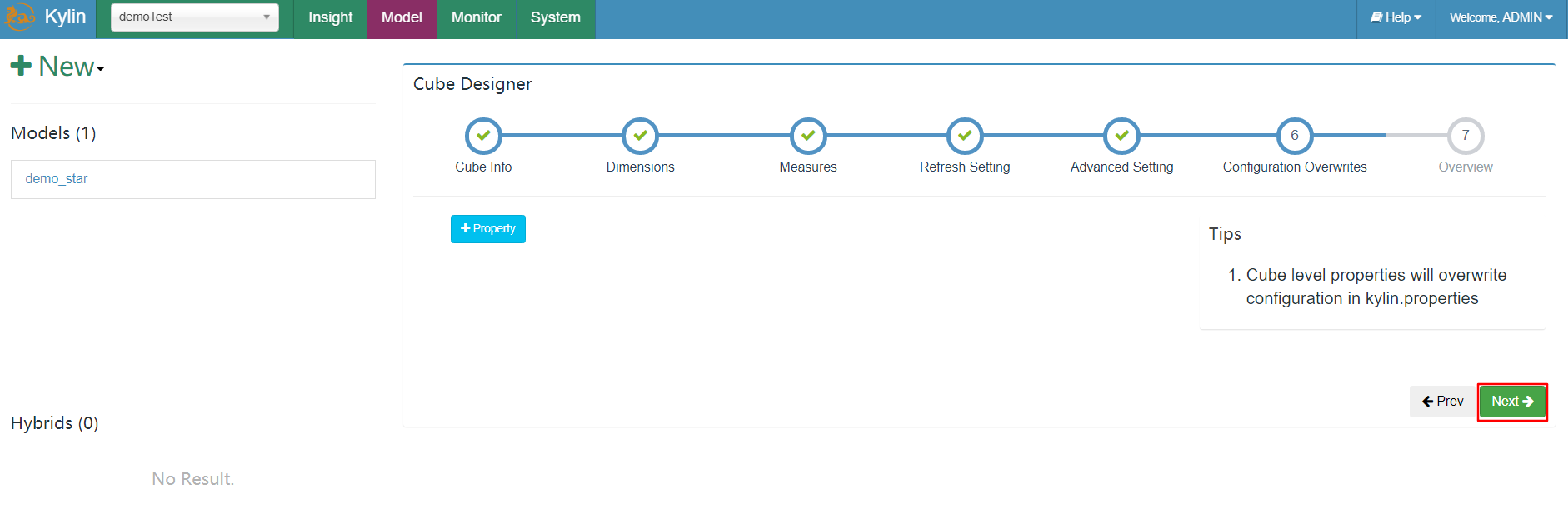Add a new Property
The width and height of the screenshot is (1568, 524).
pos(488,229)
